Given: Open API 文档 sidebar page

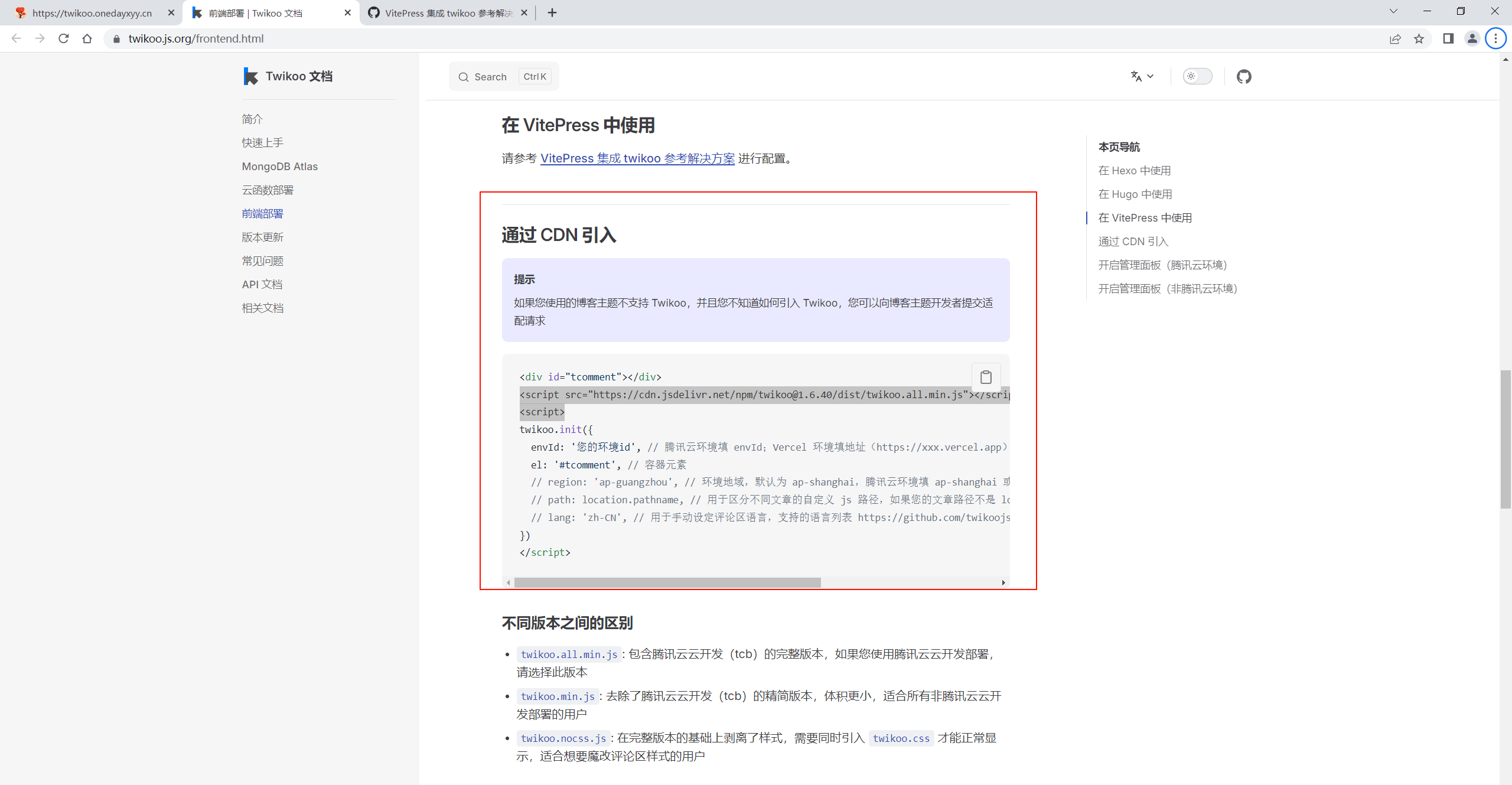Looking at the screenshot, I should [262, 284].
